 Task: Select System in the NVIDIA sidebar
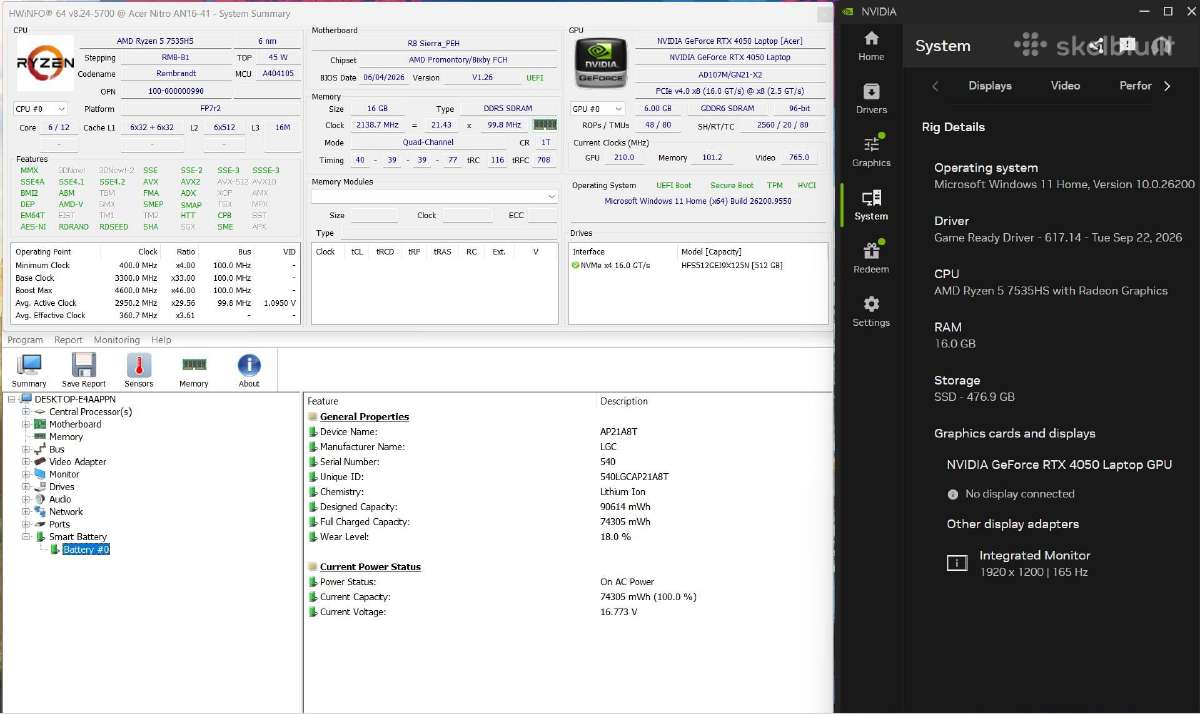coord(871,204)
